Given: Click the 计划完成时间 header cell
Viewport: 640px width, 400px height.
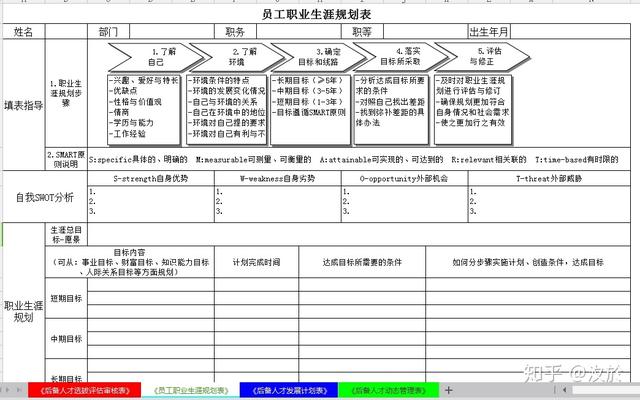Looking at the screenshot, I should click(x=256, y=262).
